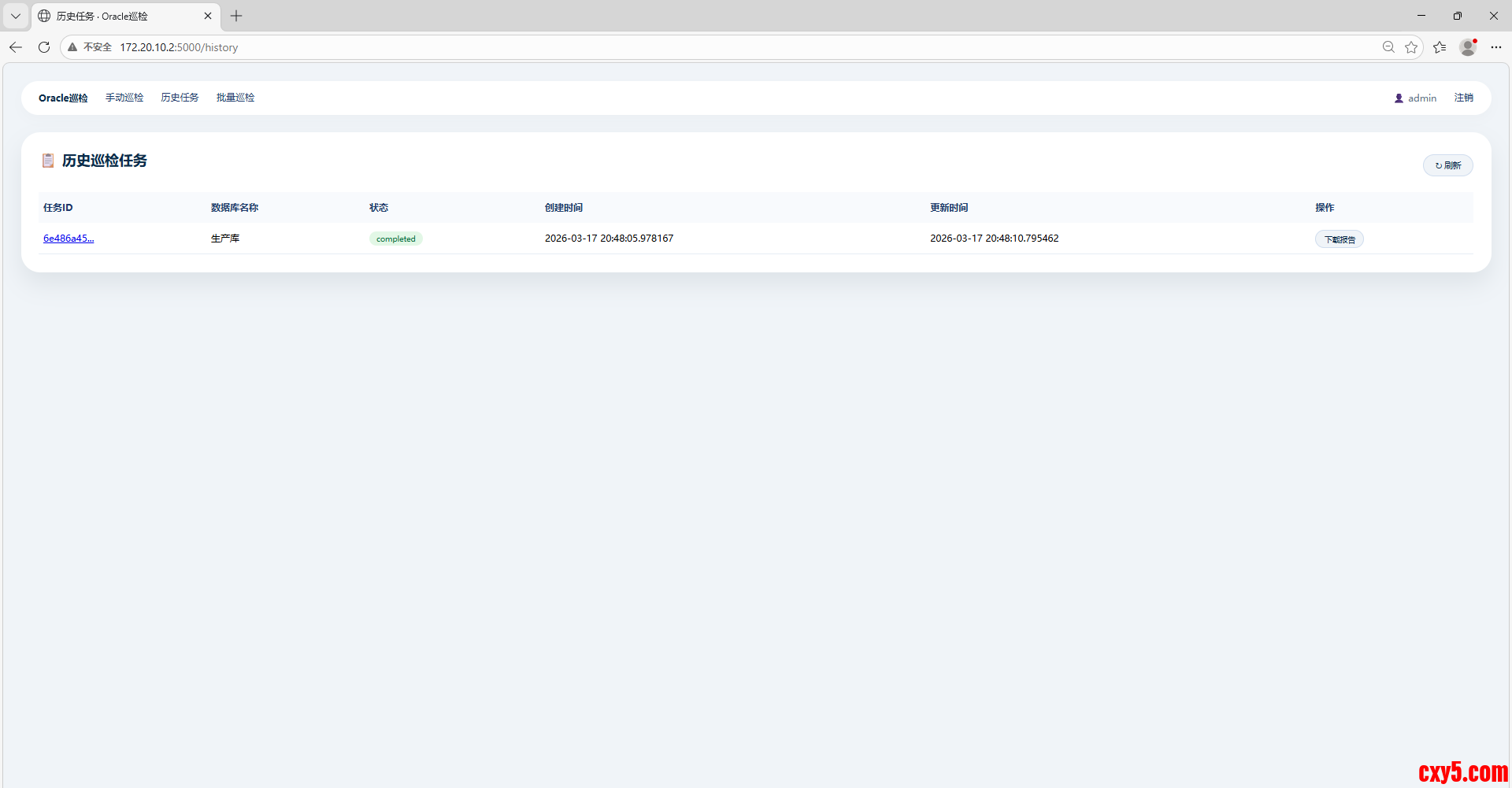Click the zoom magnifier icon in address bar
The height and width of the screenshot is (788, 1512).
1388,47
